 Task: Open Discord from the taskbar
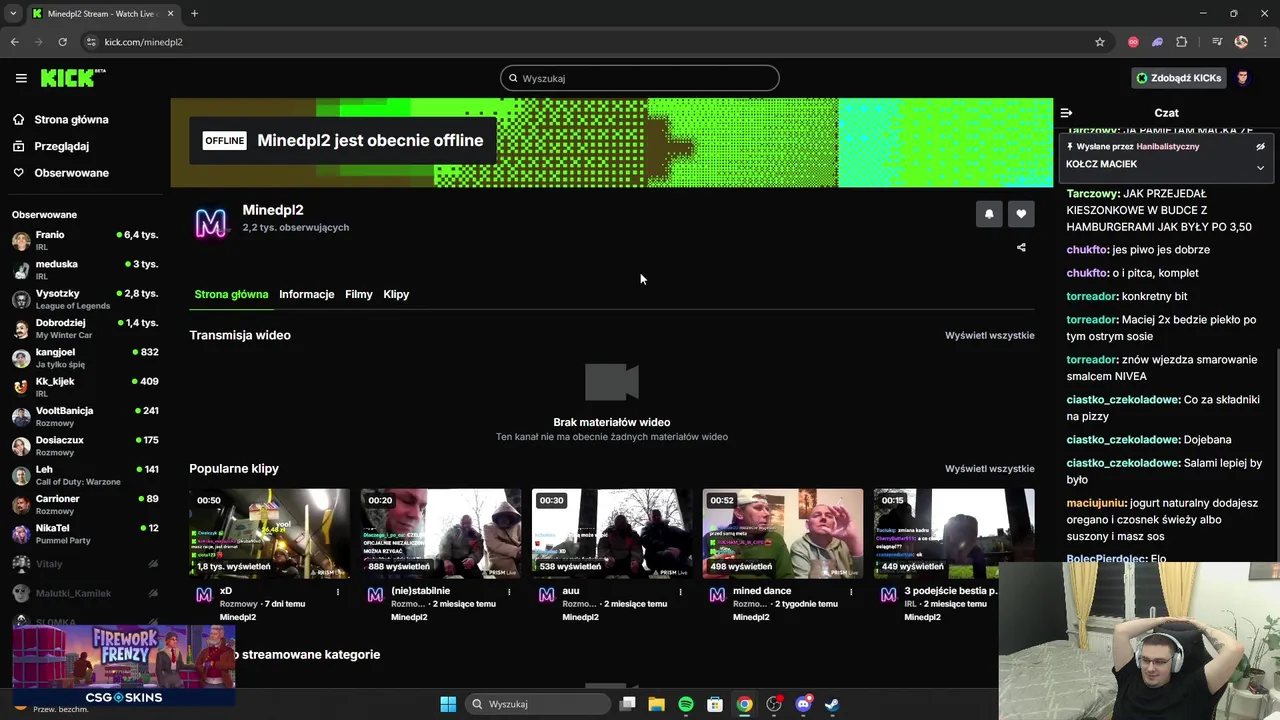point(803,704)
